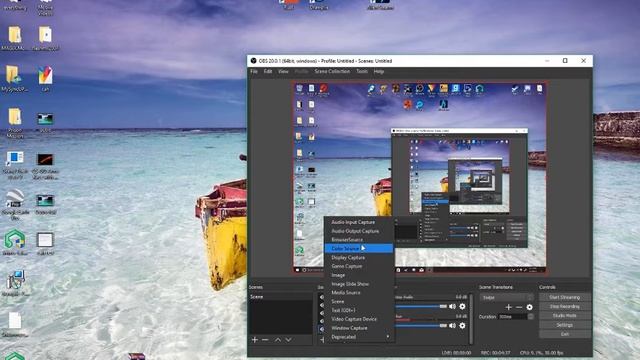640x360 pixels.
Task: Click the LIVE 00:00:00 status bar timer
Action: coord(456,353)
